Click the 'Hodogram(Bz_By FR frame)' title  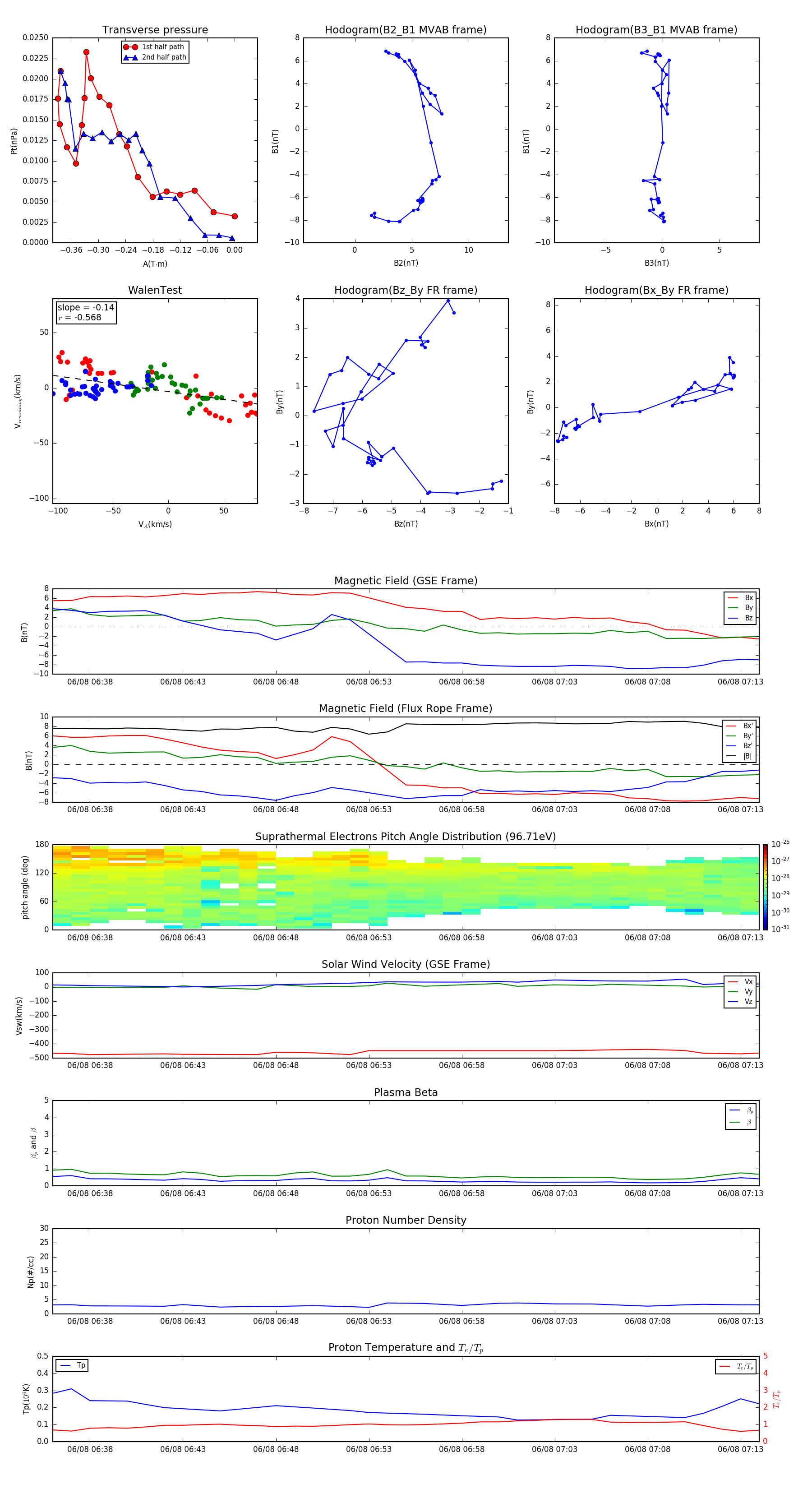(x=406, y=290)
